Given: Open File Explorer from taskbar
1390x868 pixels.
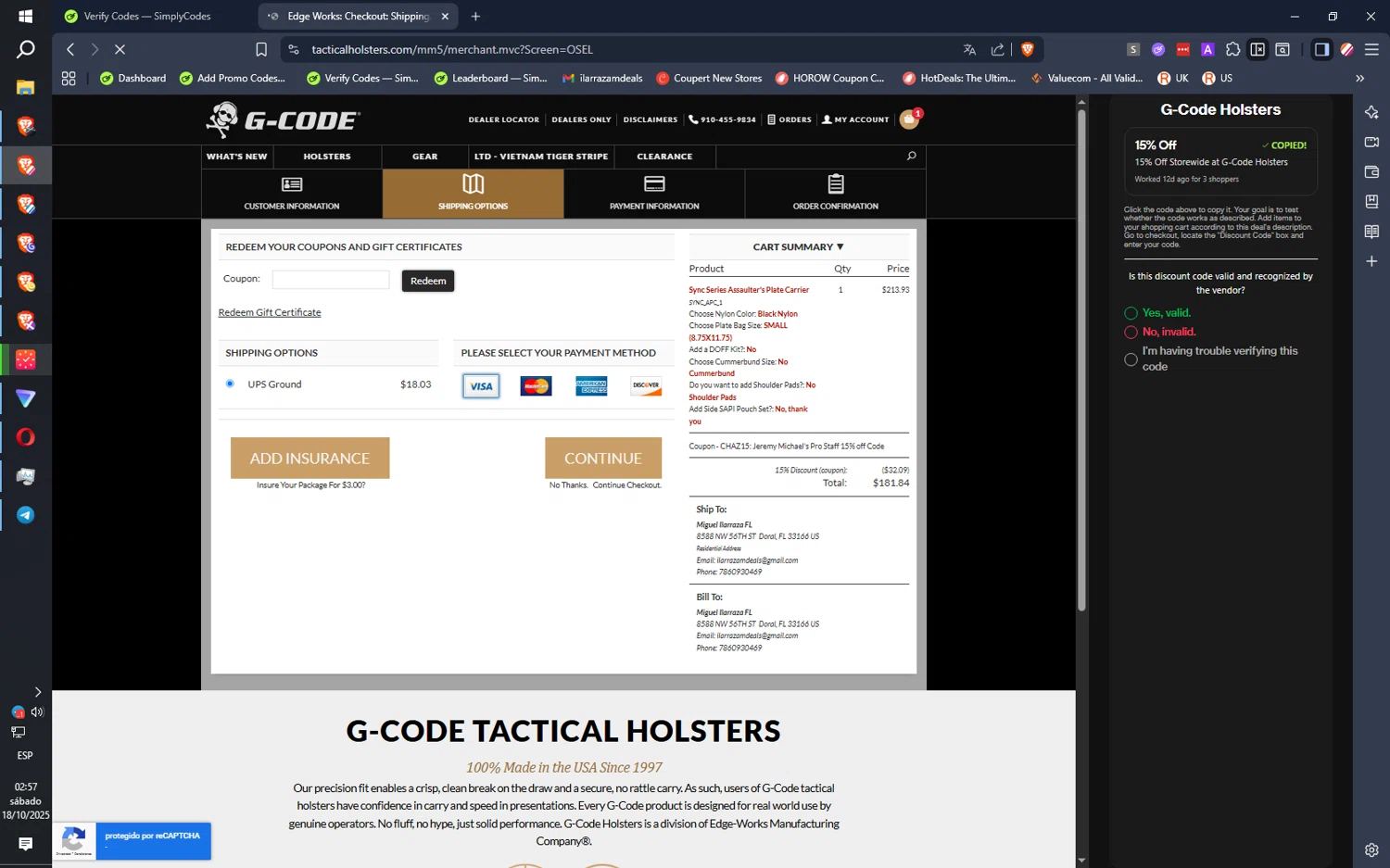Looking at the screenshot, I should pyautogui.click(x=25, y=87).
